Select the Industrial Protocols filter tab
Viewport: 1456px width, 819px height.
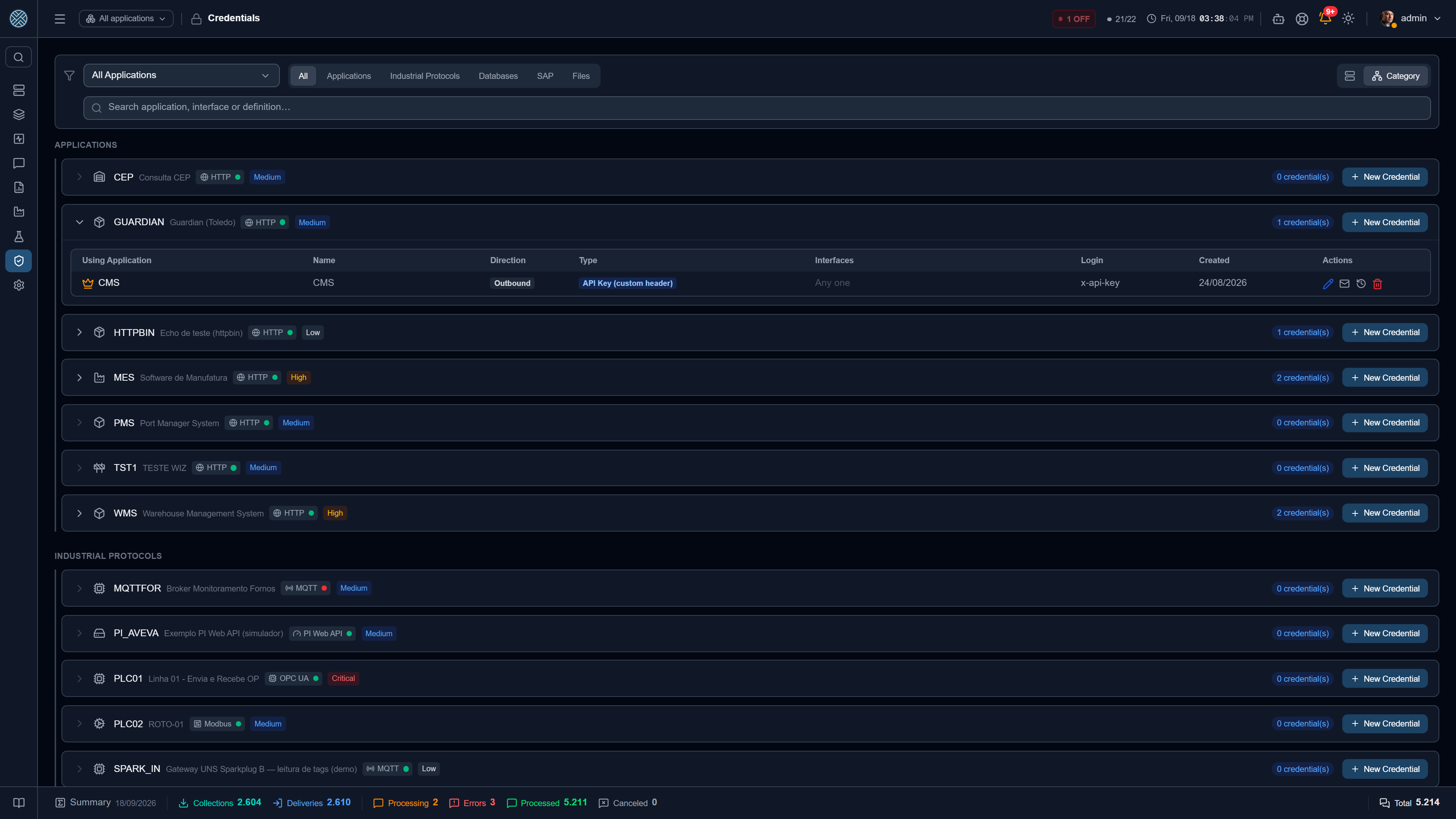[425, 76]
